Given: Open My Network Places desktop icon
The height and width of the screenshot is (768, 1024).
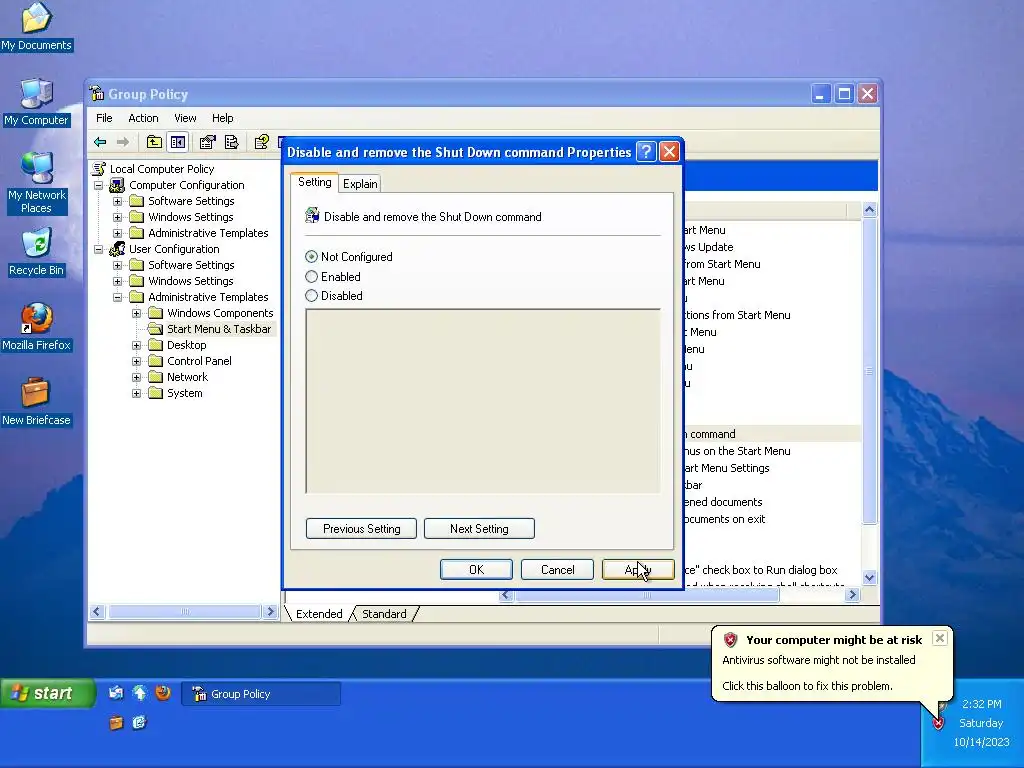Looking at the screenshot, I should click(x=36, y=183).
